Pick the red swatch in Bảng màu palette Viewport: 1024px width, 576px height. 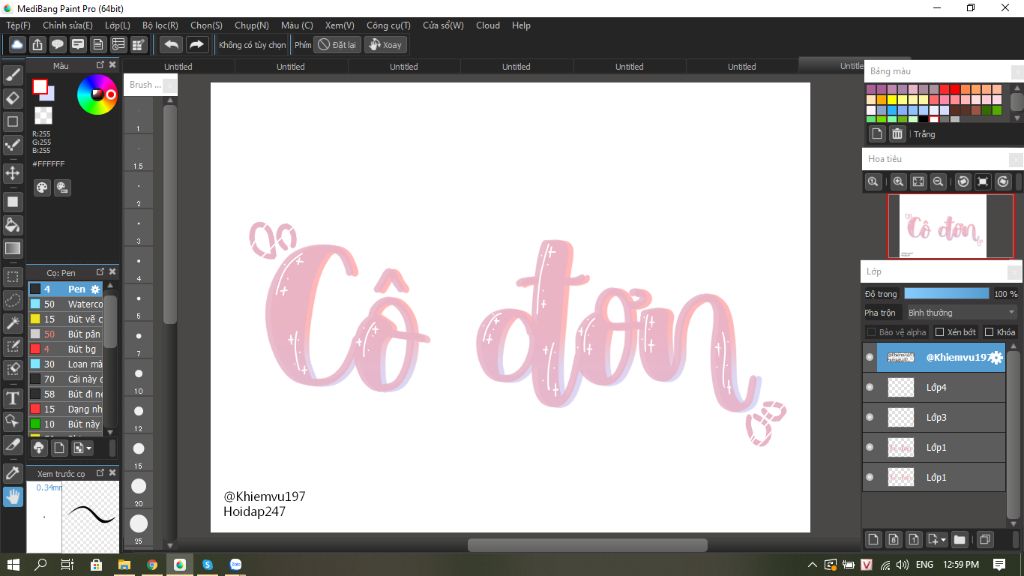[955, 89]
